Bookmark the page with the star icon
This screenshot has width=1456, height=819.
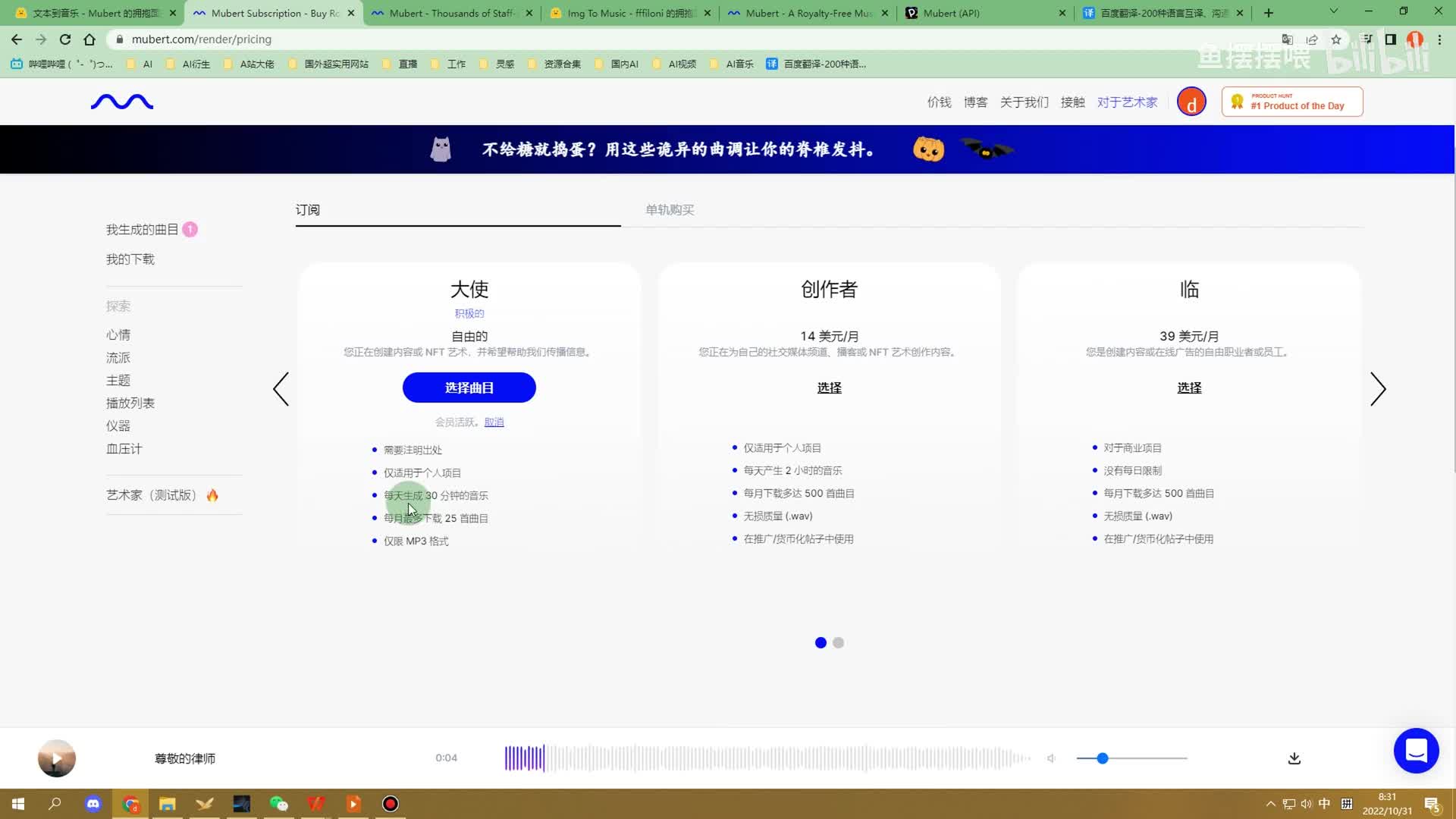click(x=1336, y=39)
